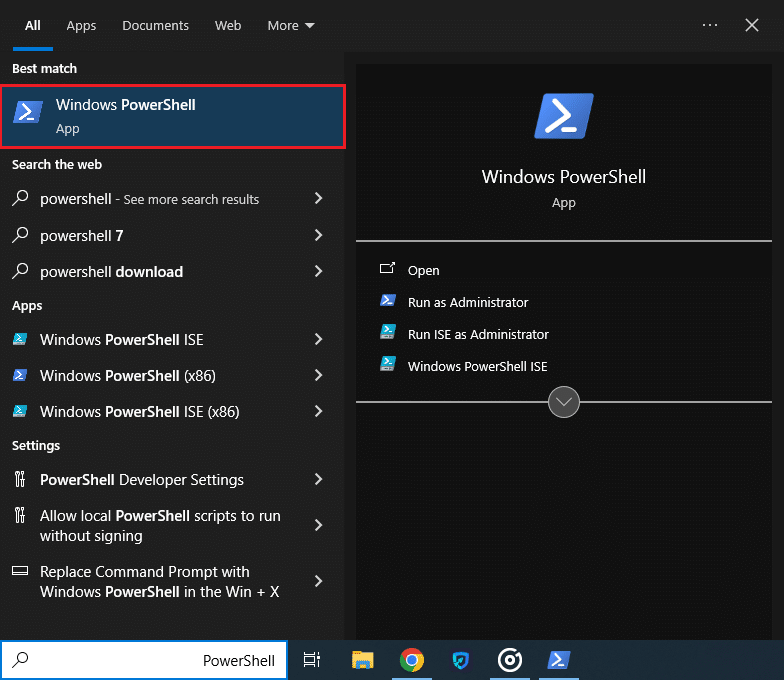Switch to the Documents tab

point(155,25)
